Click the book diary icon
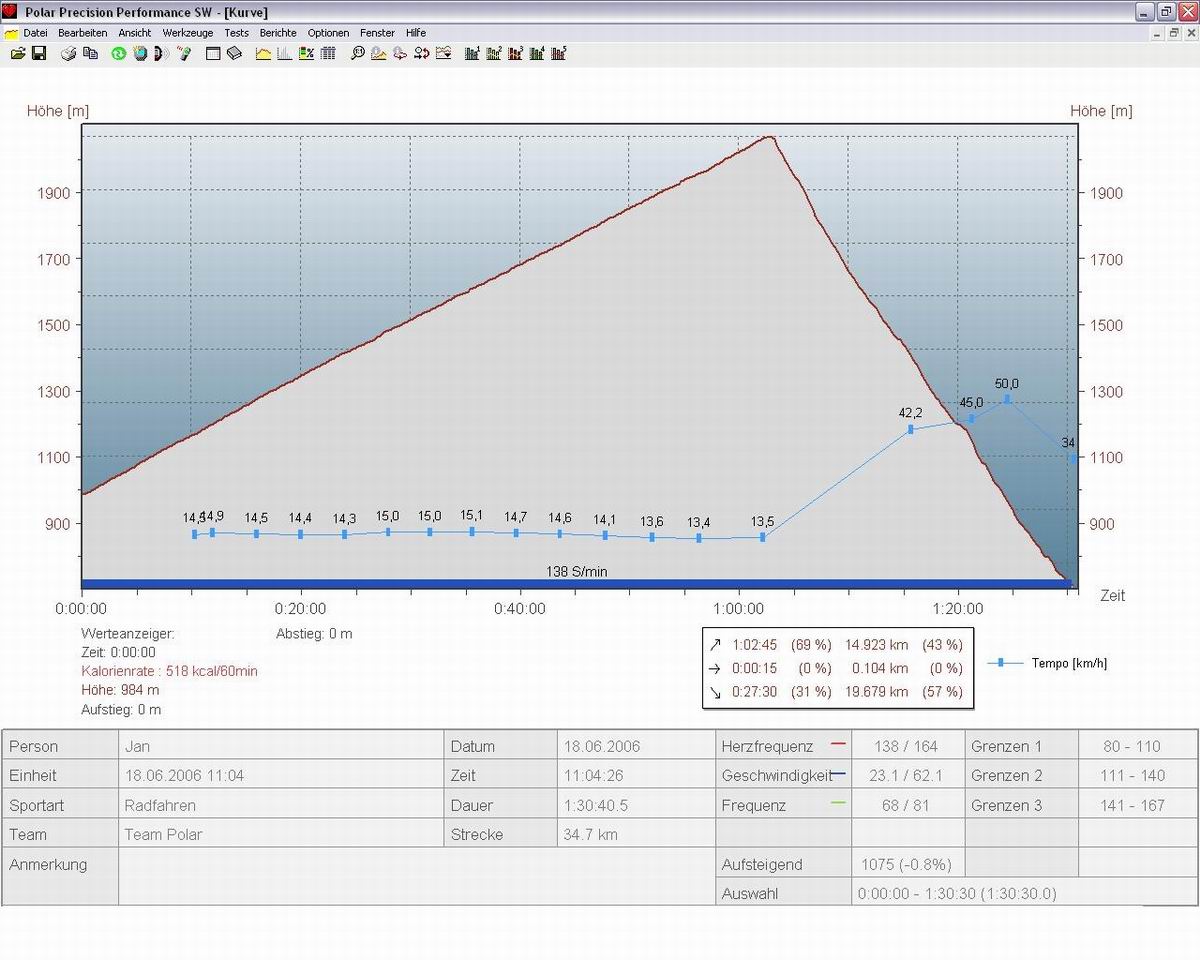Image resolution: width=1200 pixels, height=960 pixels. point(234,53)
